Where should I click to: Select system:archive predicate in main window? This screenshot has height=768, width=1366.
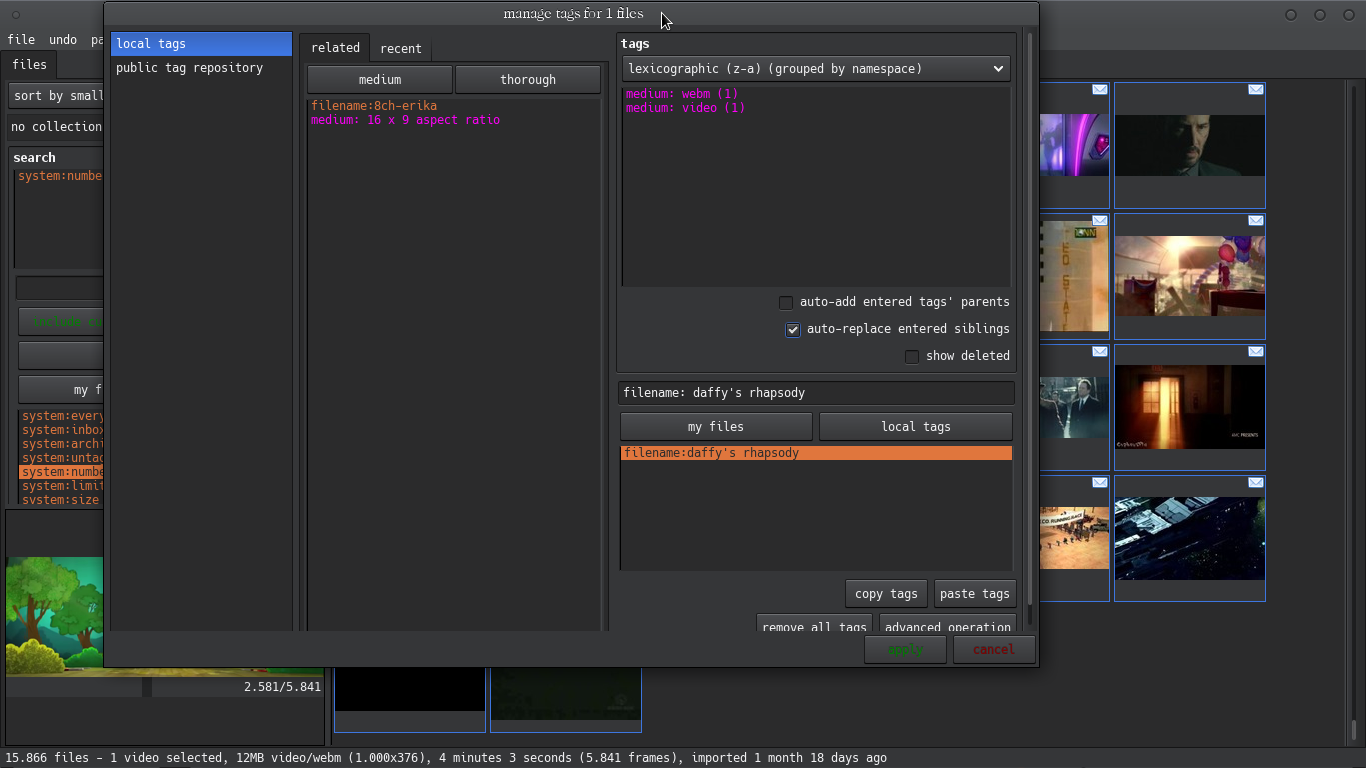pyautogui.click(x=62, y=444)
